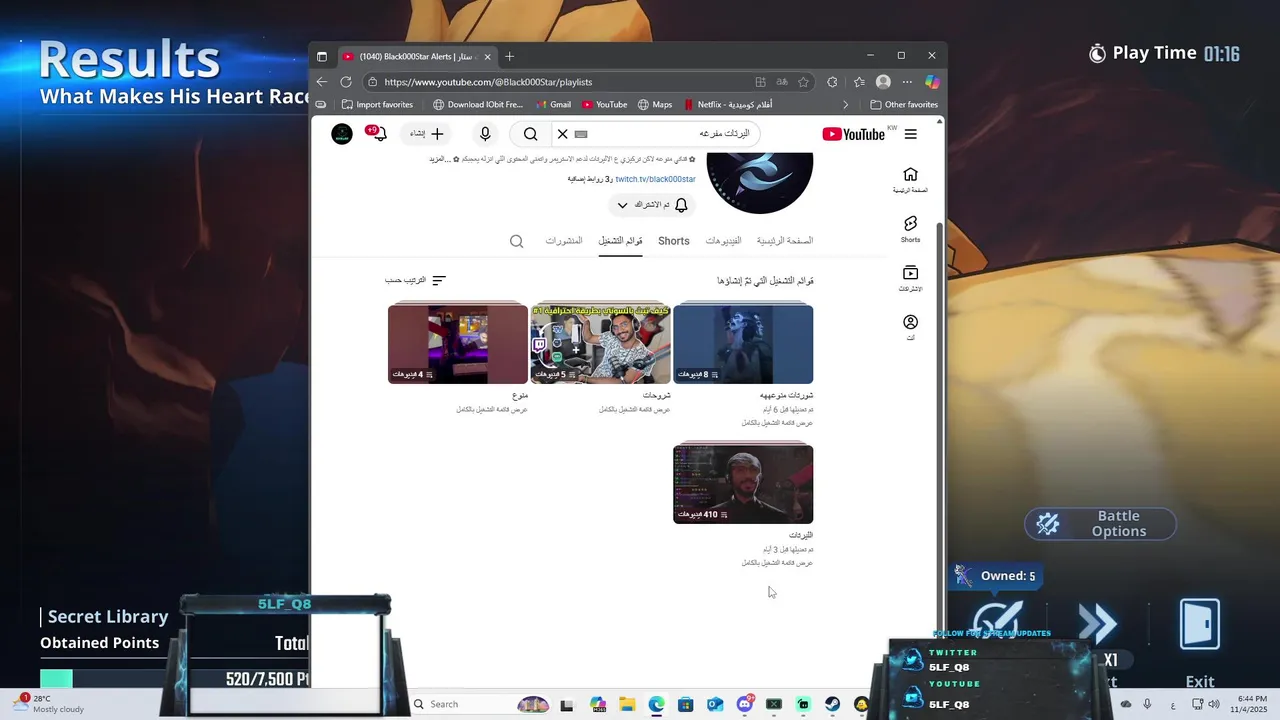Image resolution: width=1280 pixels, height=720 pixels.
Task: Open the YouTube bookmark in favorites bar
Action: point(604,104)
